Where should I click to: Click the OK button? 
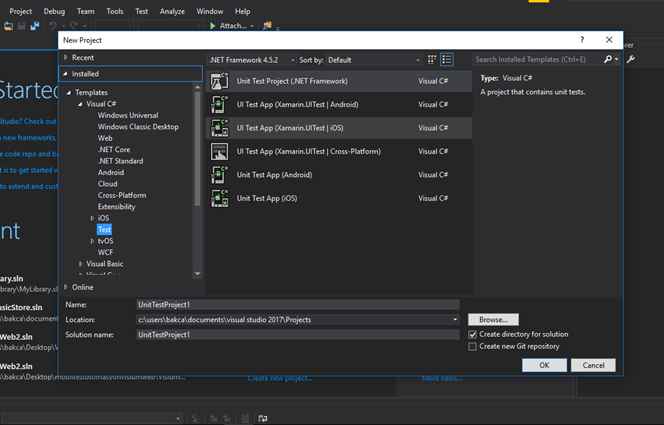tap(544, 365)
